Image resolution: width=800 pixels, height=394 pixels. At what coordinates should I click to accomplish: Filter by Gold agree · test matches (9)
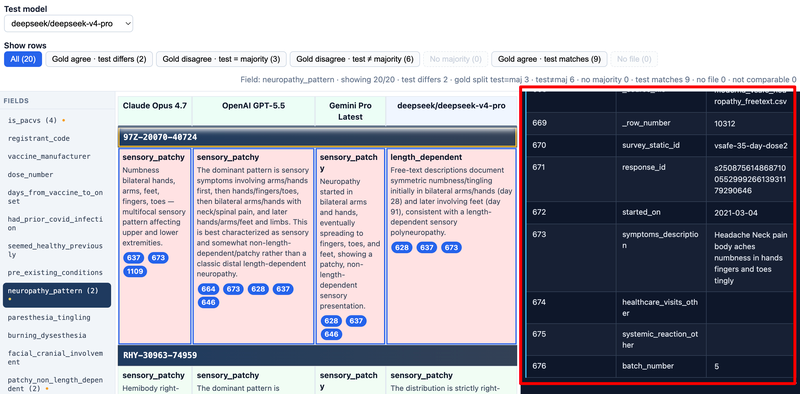(549, 59)
